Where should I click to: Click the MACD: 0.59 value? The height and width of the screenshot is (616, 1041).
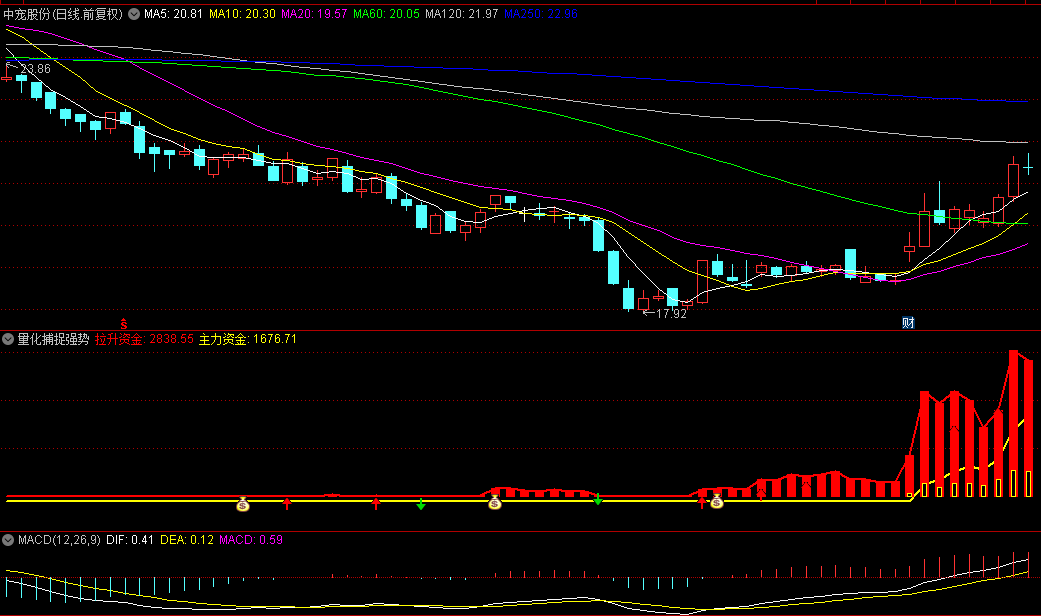click(251, 540)
